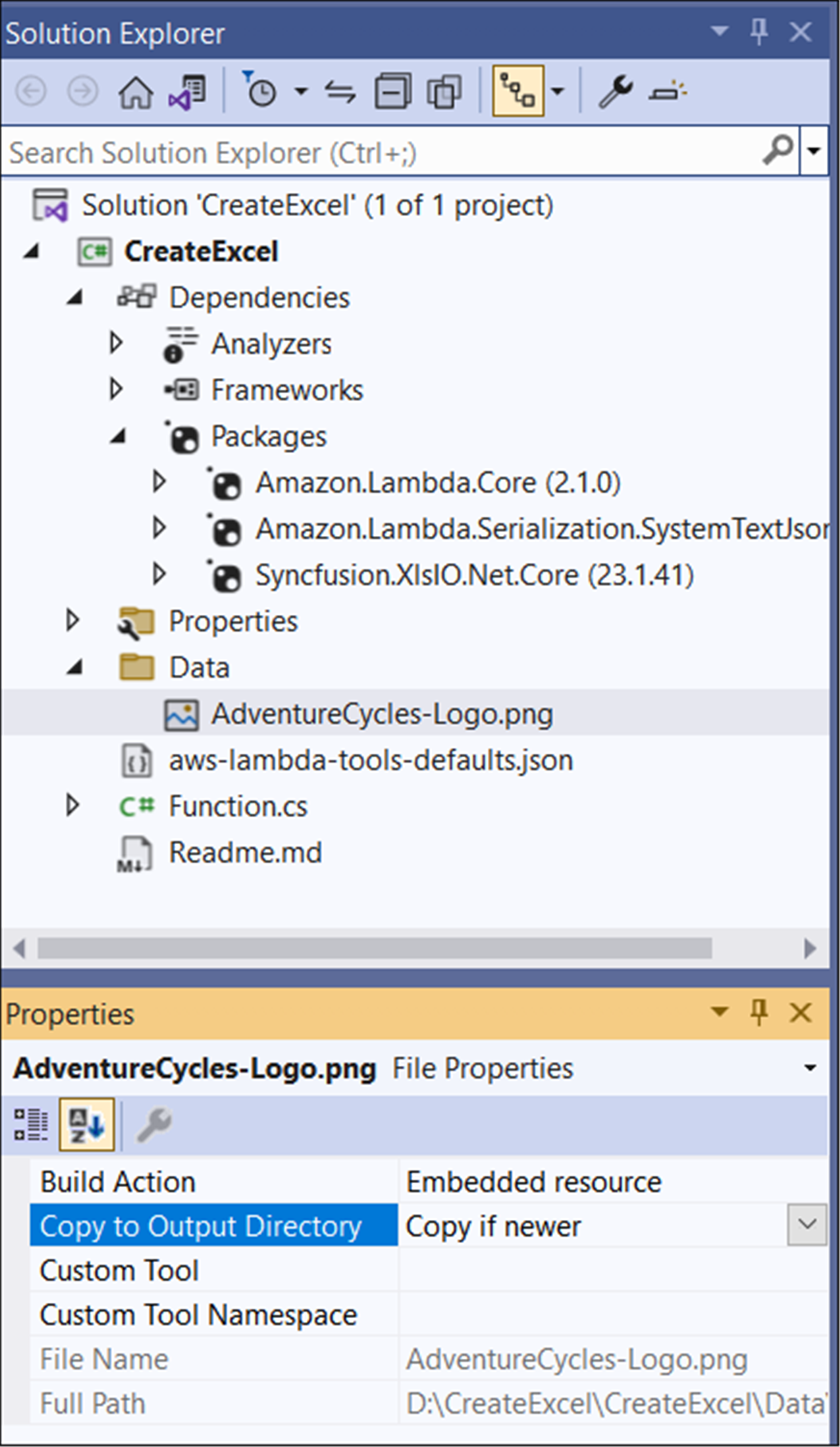Select Syncfusion.XlsIO.Net.Core (23.1.41) package
840x1447 pixels.
click(x=475, y=575)
